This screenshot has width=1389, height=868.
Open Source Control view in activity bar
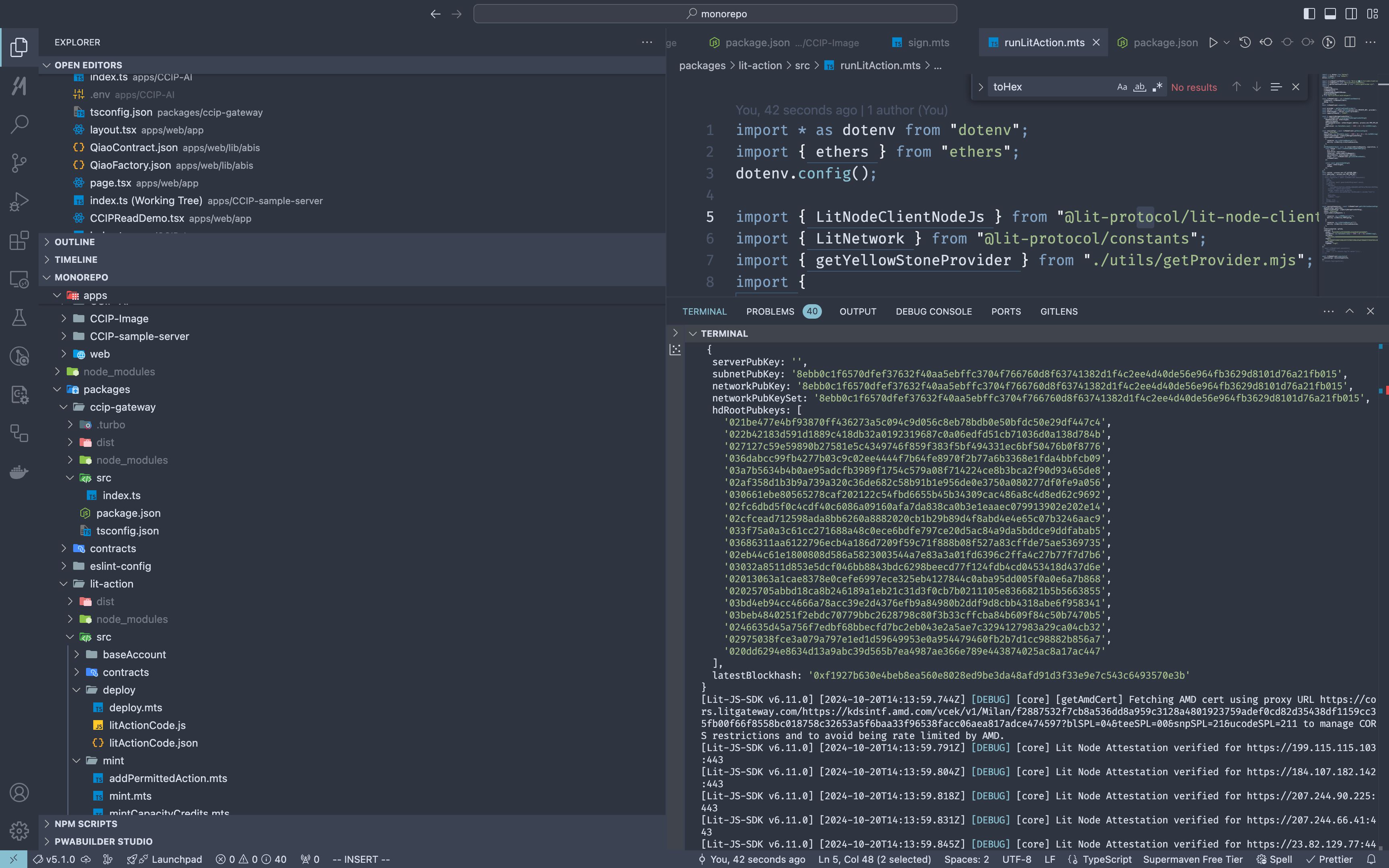19,163
